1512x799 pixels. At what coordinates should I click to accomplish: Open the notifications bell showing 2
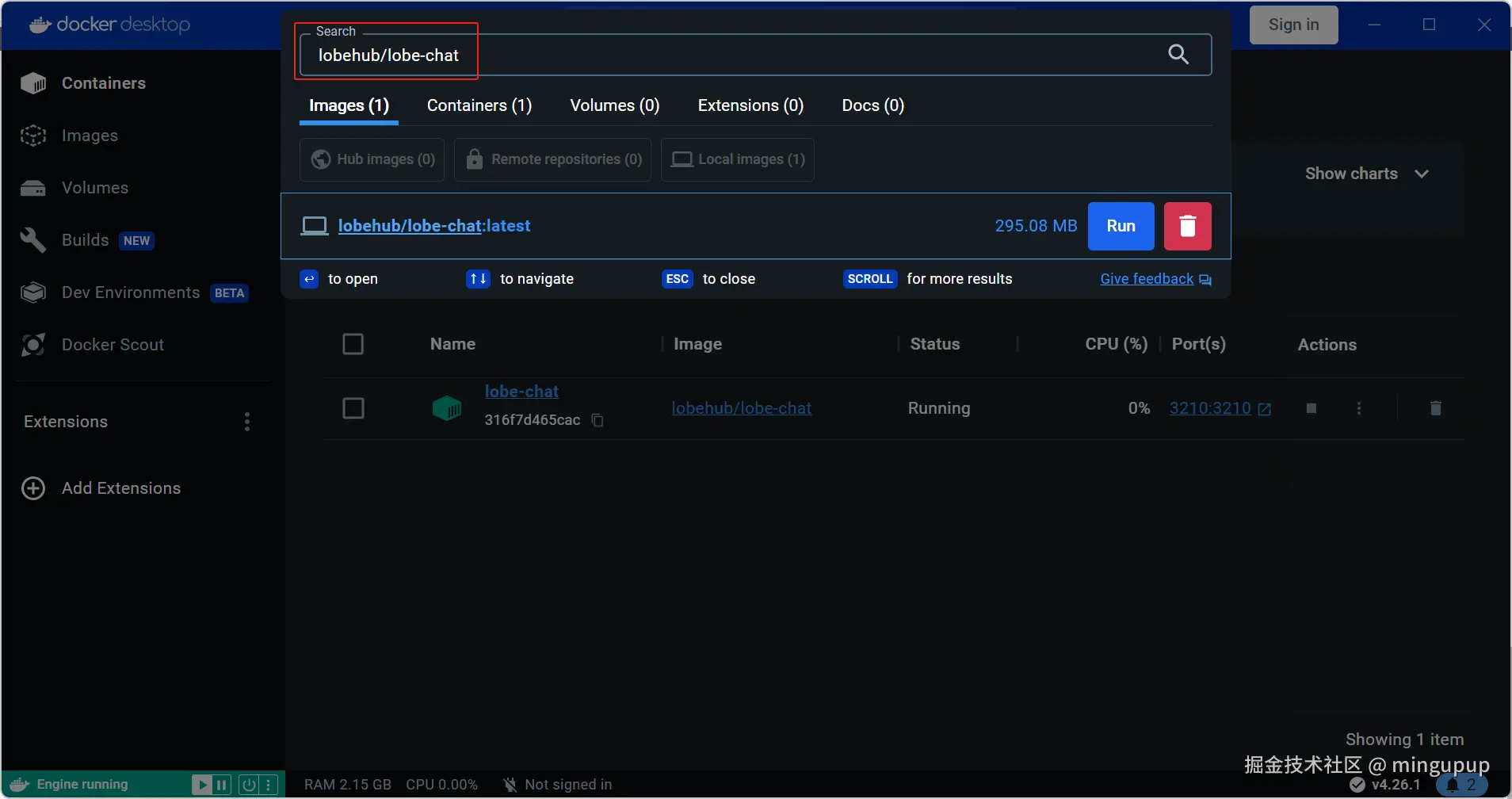coord(1461,785)
